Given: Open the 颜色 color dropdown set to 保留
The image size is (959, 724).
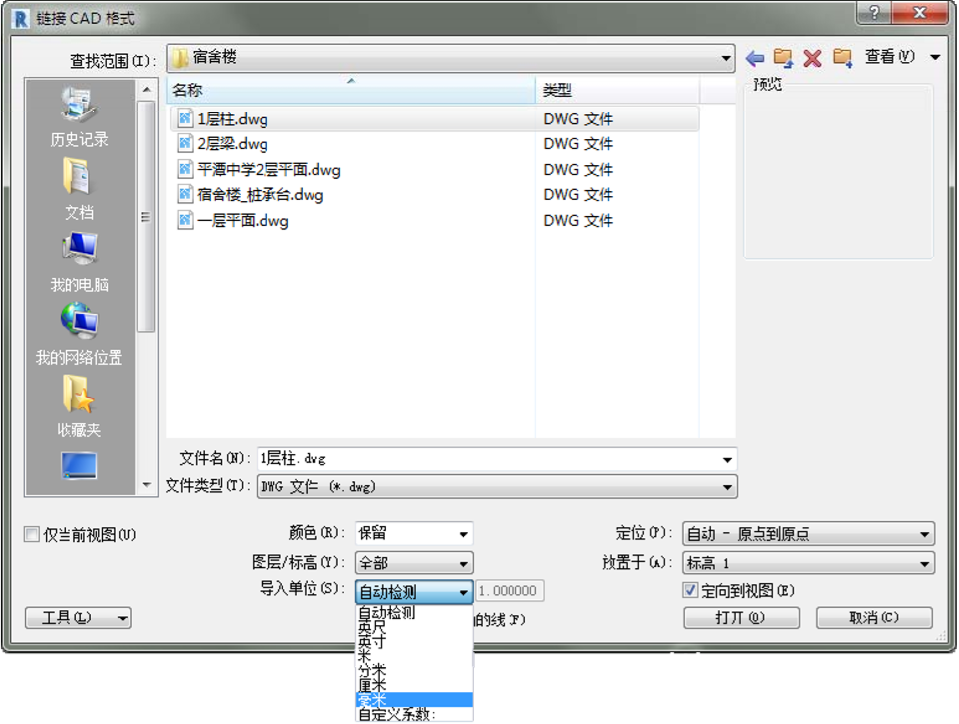Looking at the screenshot, I should [413, 534].
